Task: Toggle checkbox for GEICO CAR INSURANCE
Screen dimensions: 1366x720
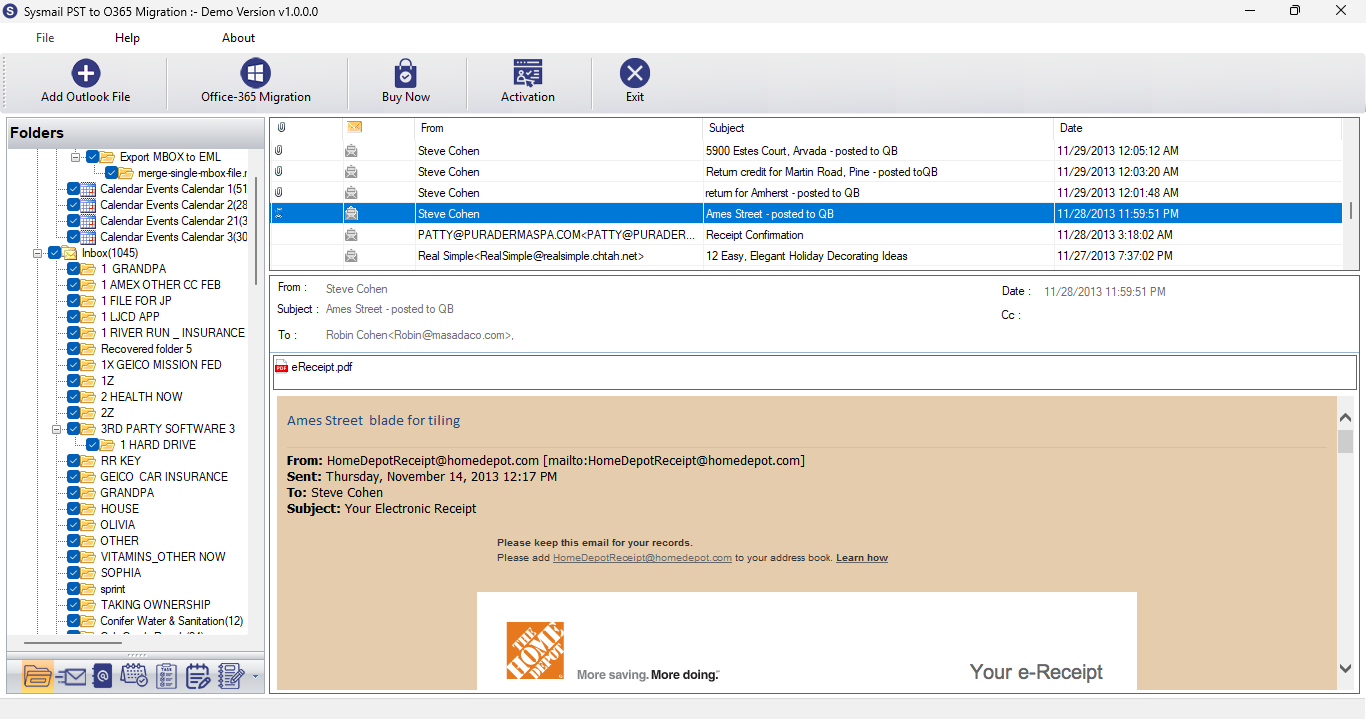Action: click(74, 477)
